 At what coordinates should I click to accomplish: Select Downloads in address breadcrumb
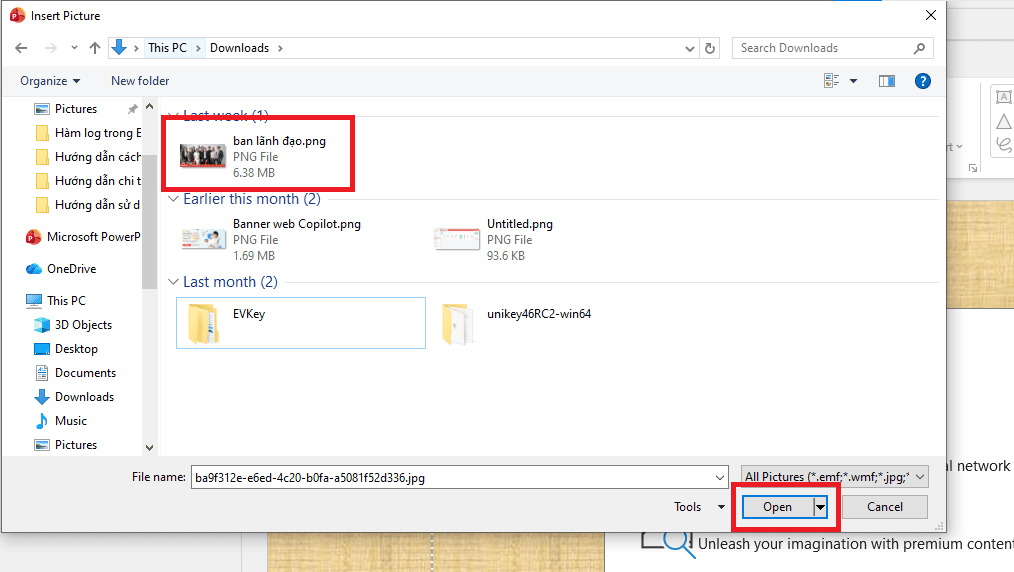pyautogui.click(x=239, y=48)
